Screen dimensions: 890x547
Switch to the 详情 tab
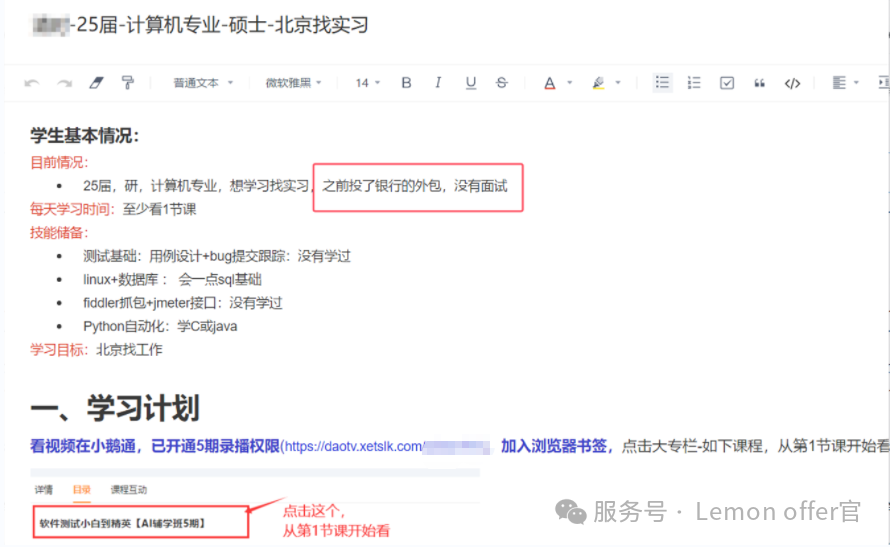(44, 490)
